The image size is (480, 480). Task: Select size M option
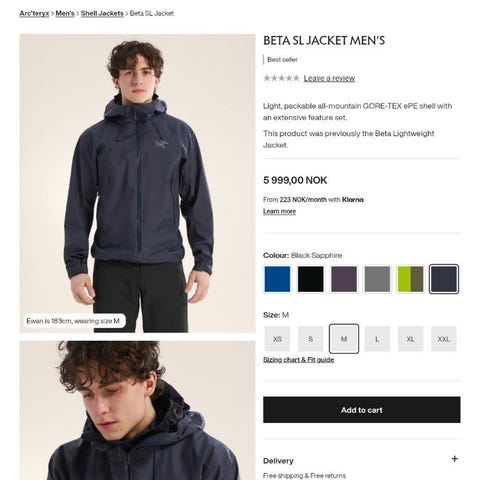tap(344, 339)
